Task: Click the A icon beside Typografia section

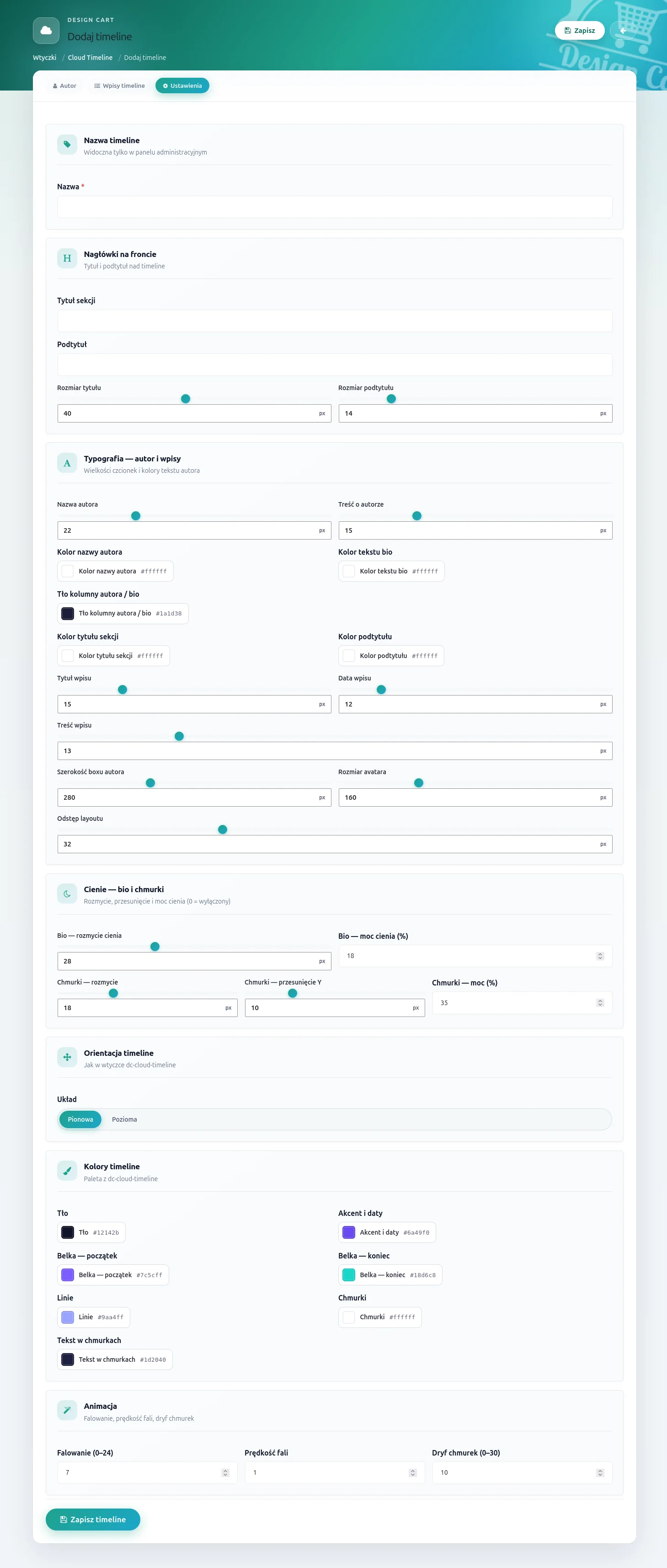Action: click(67, 463)
